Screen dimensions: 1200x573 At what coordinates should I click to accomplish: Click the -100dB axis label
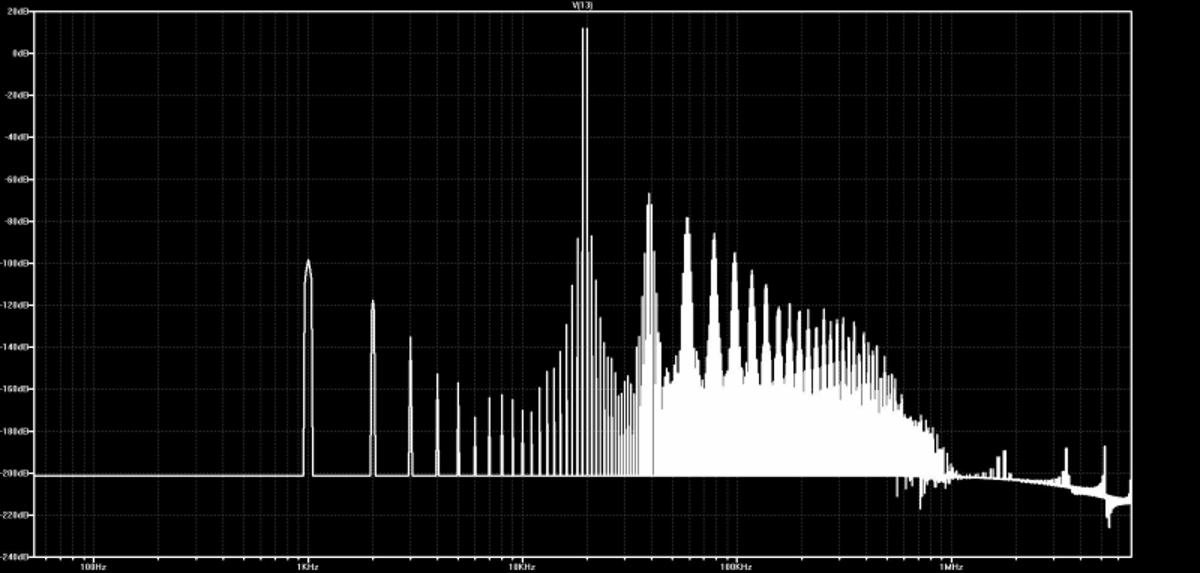(15, 263)
